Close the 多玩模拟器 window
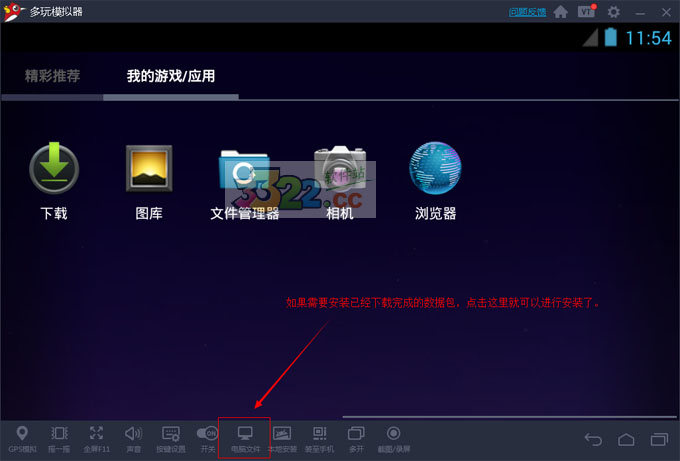Image resolution: width=680 pixels, height=461 pixels. point(666,12)
